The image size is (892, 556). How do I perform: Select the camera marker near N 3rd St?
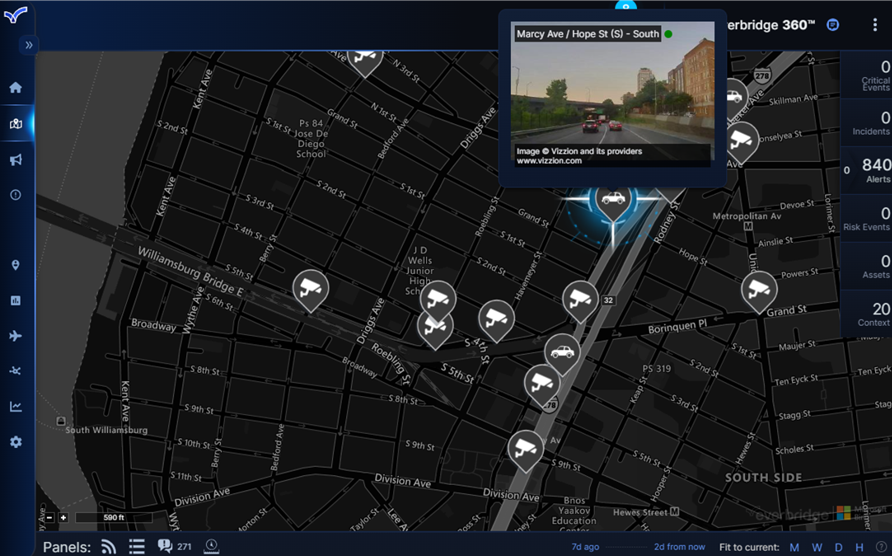[x=365, y=60]
